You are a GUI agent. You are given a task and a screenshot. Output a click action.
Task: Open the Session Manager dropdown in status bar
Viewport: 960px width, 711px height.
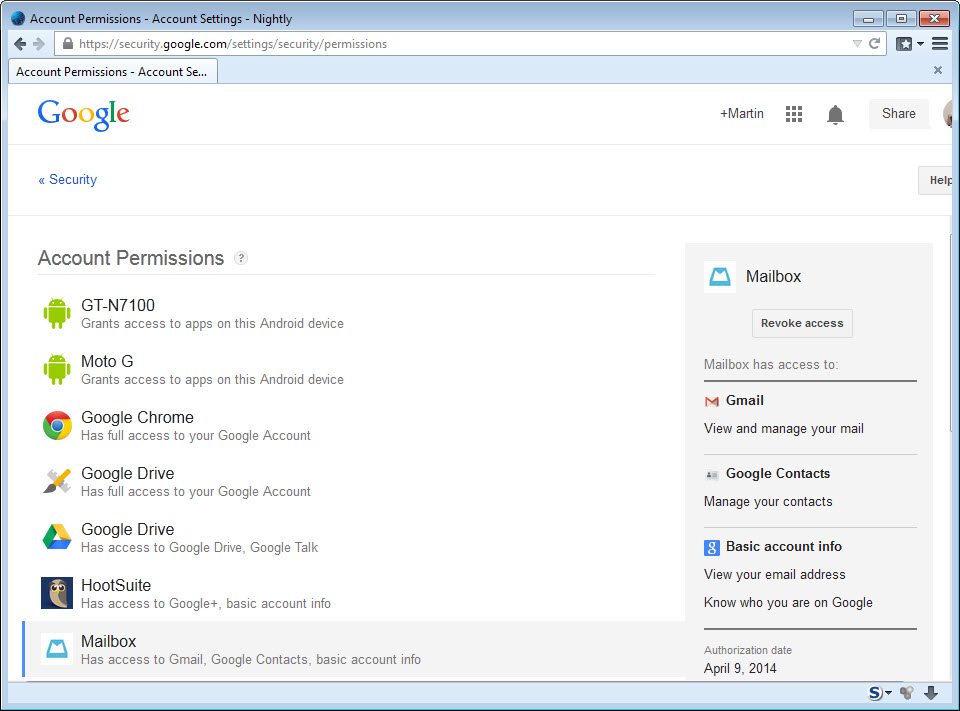coord(878,692)
